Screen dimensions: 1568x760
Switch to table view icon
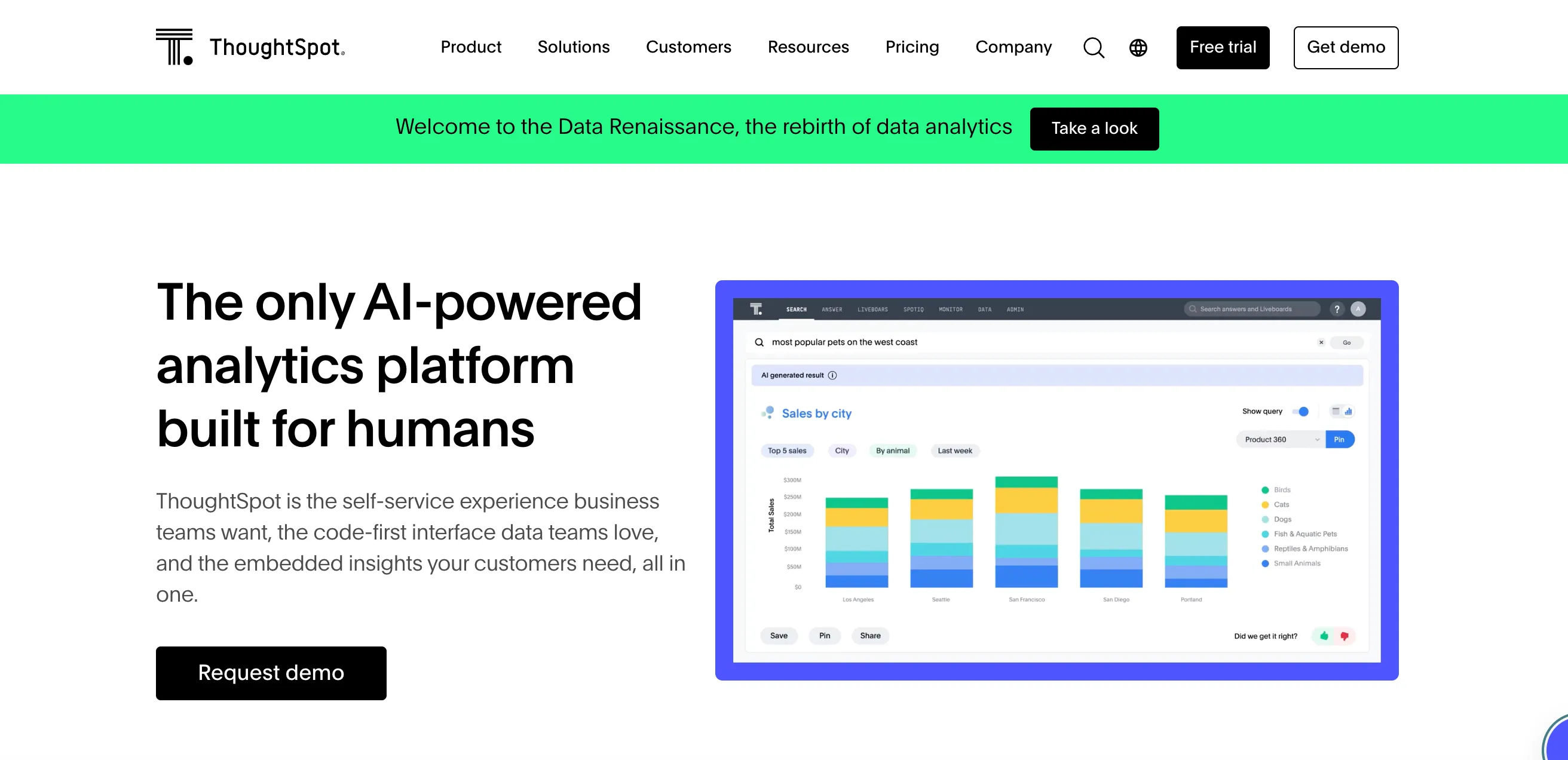tap(1335, 411)
